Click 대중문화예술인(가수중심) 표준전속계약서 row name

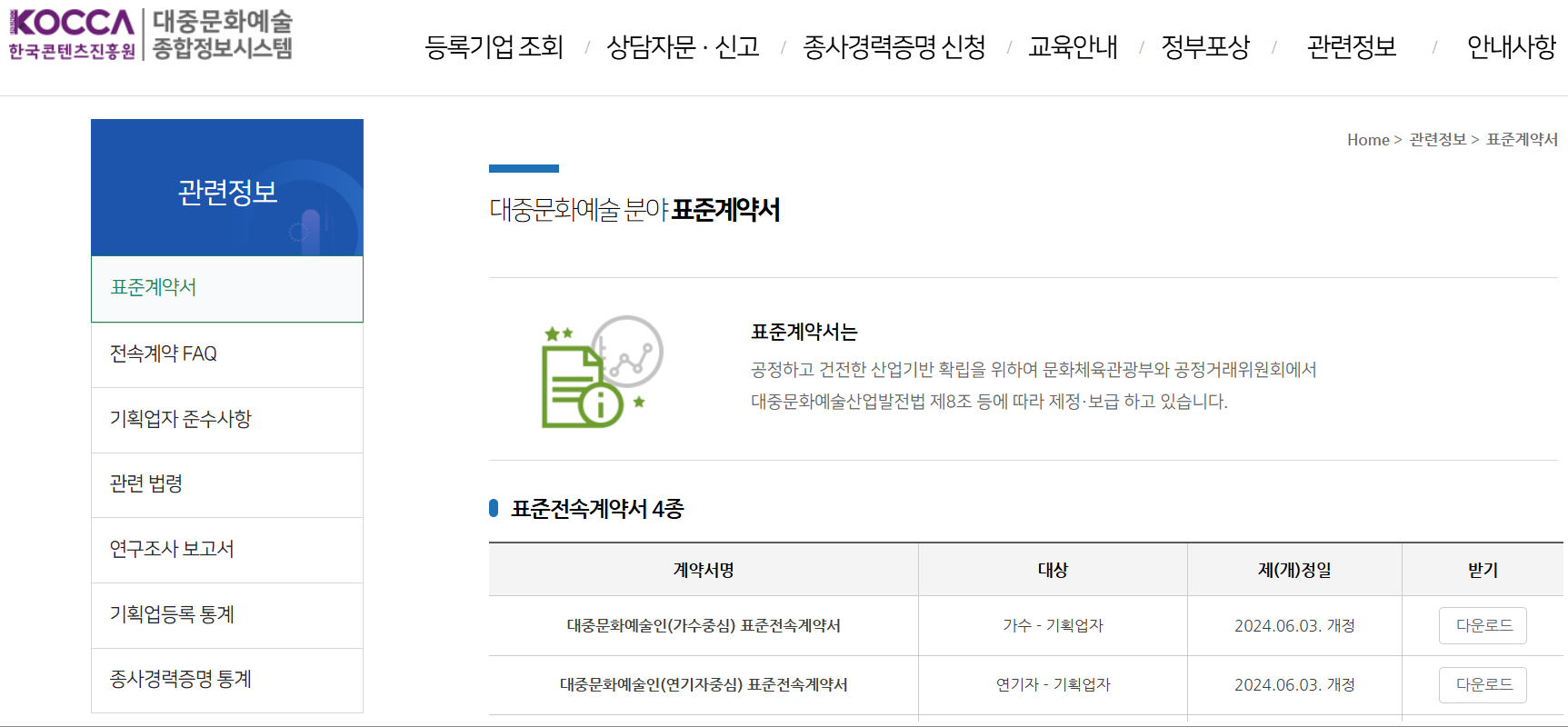coord(704,625)
